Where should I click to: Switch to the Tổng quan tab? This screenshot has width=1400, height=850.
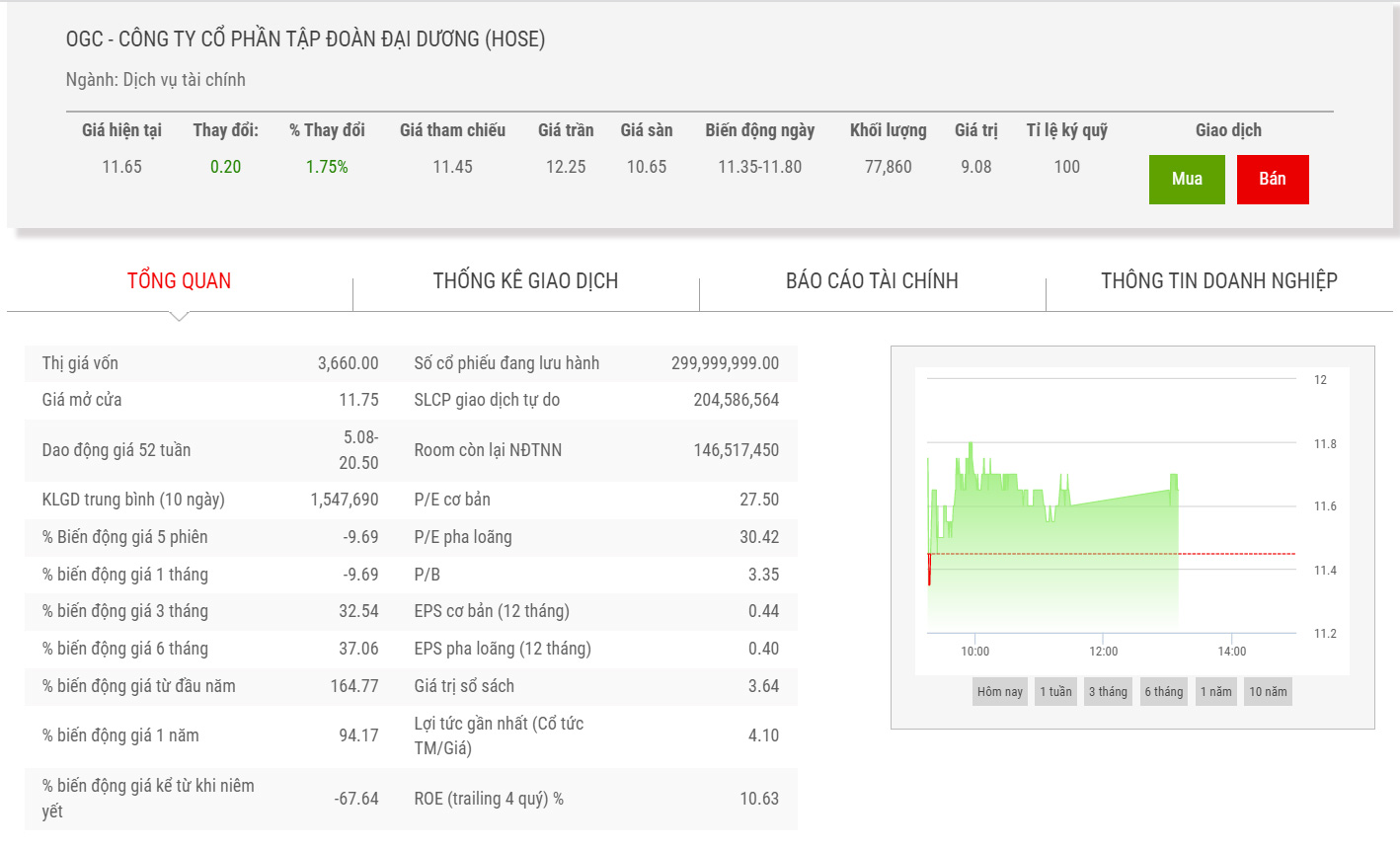[x=179, y=281]
